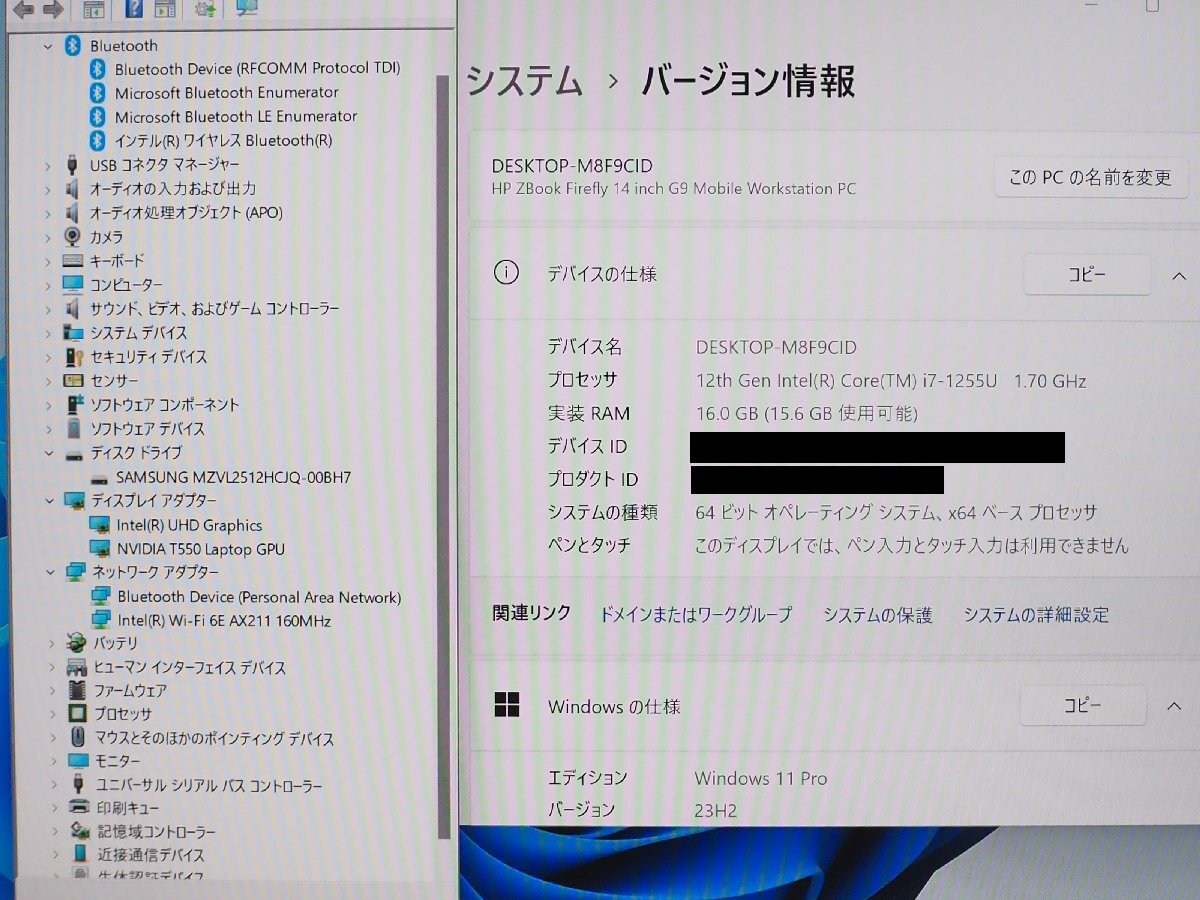Image resolution: width=1200 pixels, height=900 pixels.
Task: Click the 印刷キュー printer icon
Action: point(80,808)
